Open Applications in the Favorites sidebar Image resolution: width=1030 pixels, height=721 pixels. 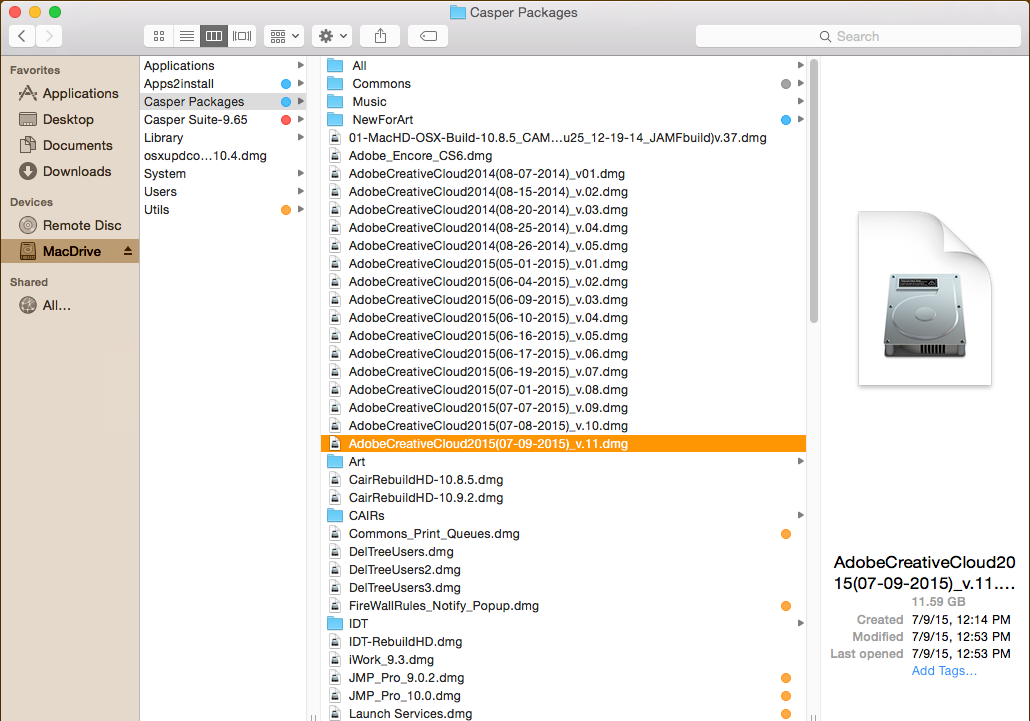[69, 93]
